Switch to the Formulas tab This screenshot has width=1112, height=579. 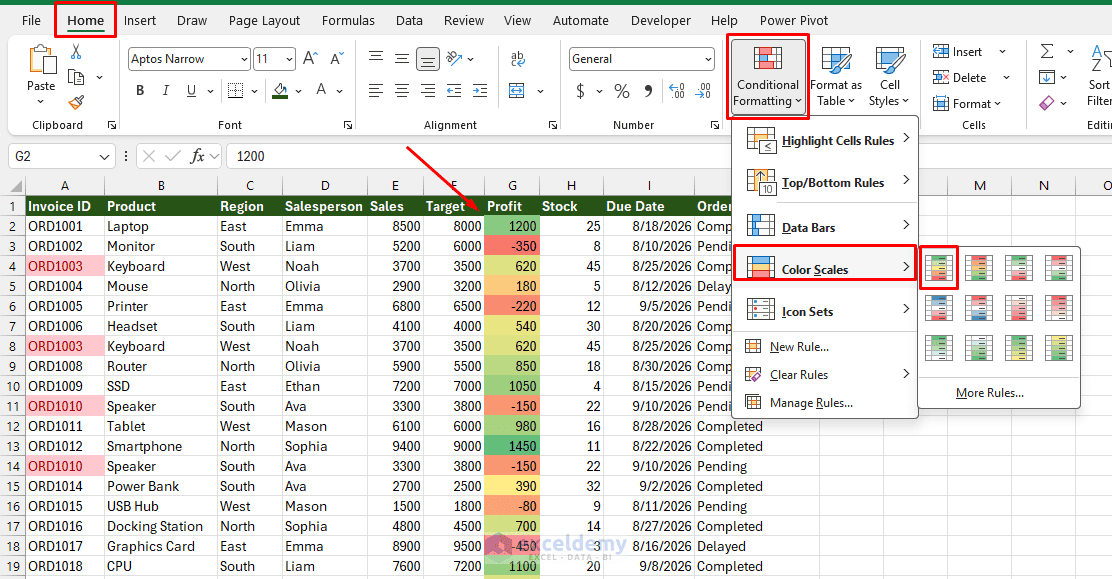coord(348,21)
